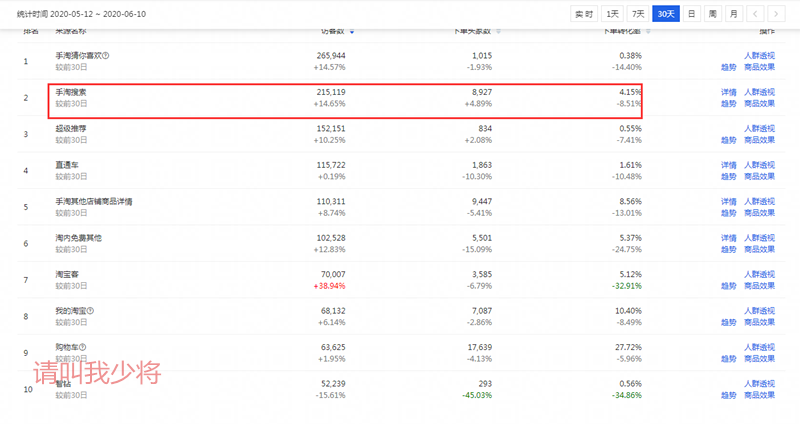Choose the 月 granularity option

coord(733,13)
